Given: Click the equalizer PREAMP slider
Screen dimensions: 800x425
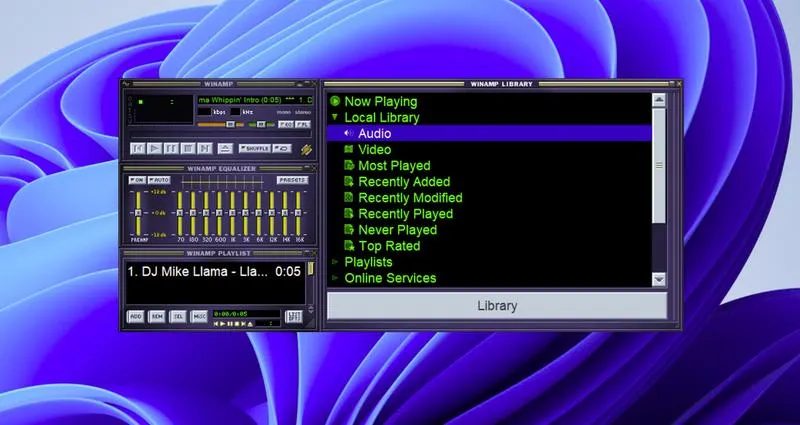Looking at the screenshot, I should [x=137, y=212].
